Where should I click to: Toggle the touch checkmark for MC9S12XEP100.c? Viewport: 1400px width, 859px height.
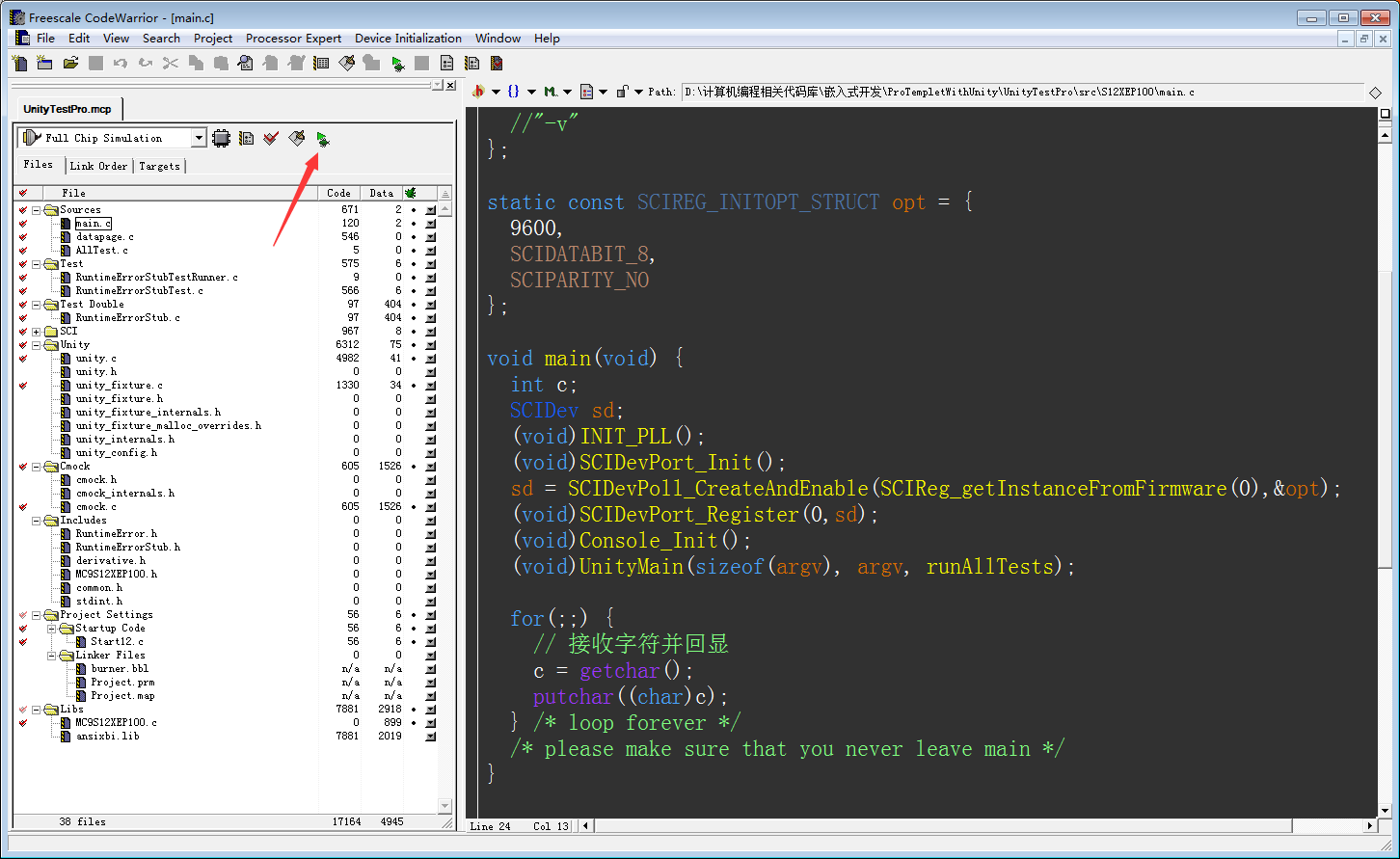pos(23,722)
